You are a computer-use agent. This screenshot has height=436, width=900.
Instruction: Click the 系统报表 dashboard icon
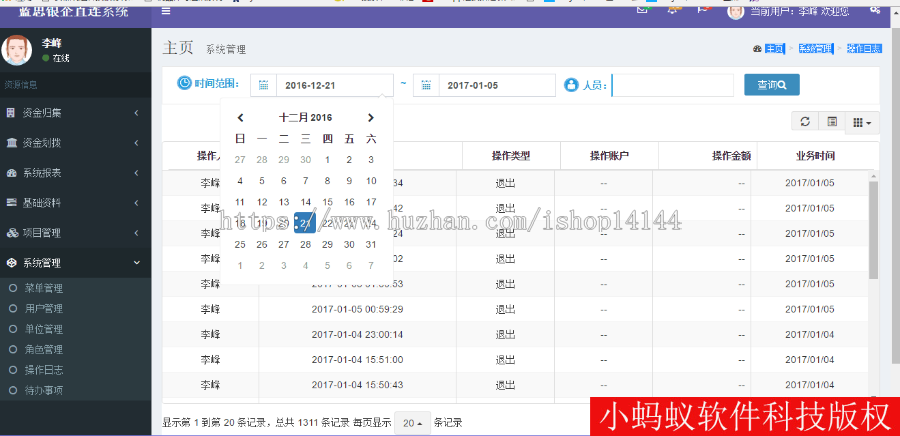[x=11, y=173]
